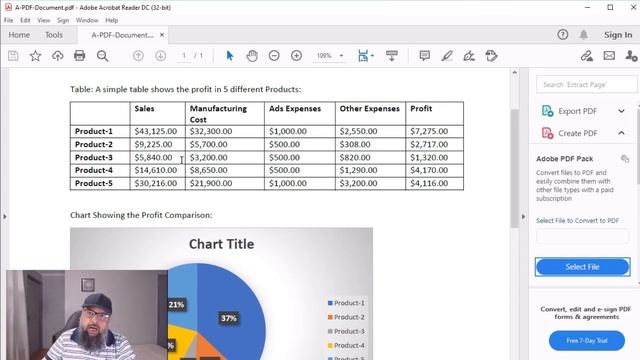Switch to the Tools tab

coord(54,35)
